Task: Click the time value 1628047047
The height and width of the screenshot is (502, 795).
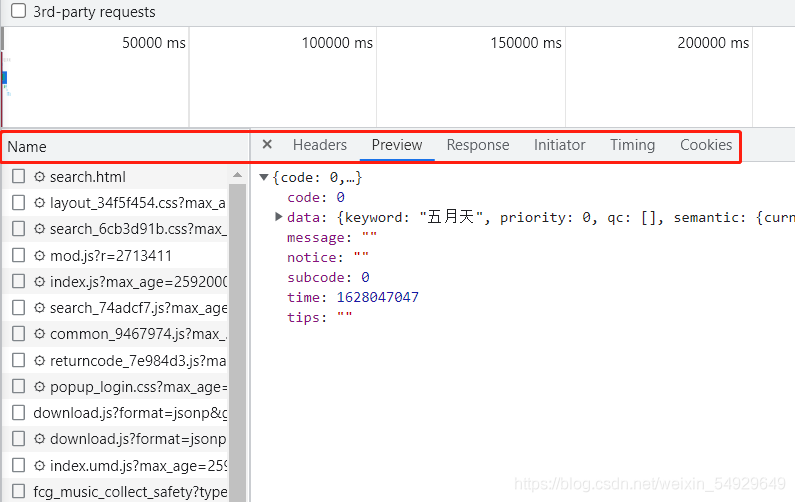Action: pyautogui.click(x=378, y=297)
